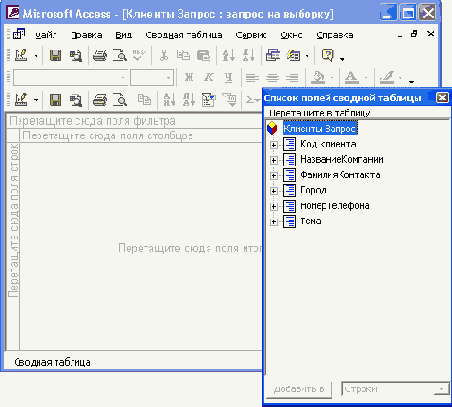Open the Правка menu
The height and width of the screenshot is (407, 452).
[x=87, y=35]
